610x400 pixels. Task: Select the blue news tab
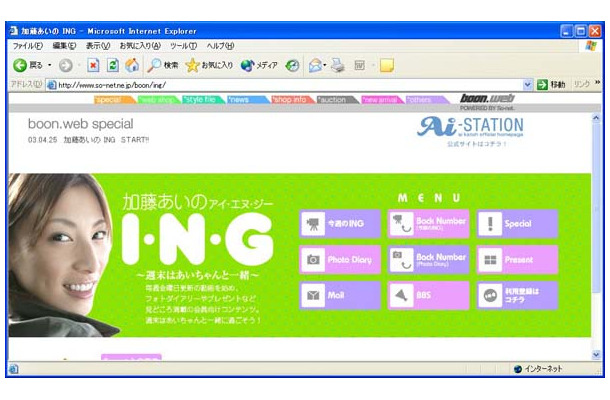point(247,100)
